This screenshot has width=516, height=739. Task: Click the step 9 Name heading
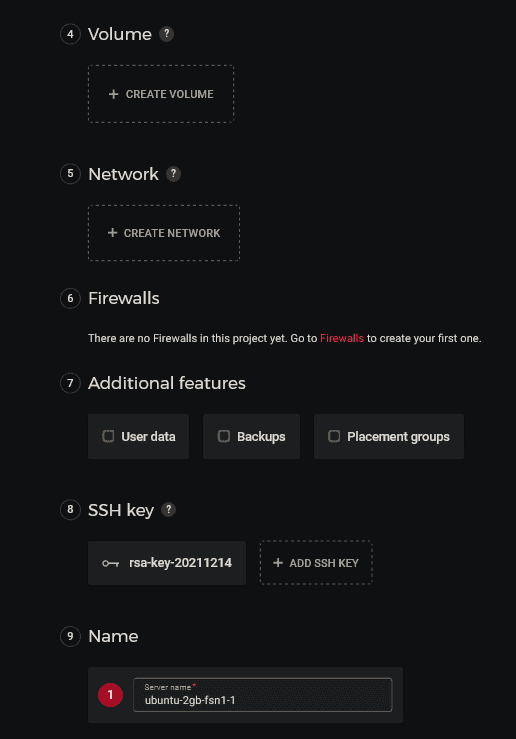coord(113,636)
